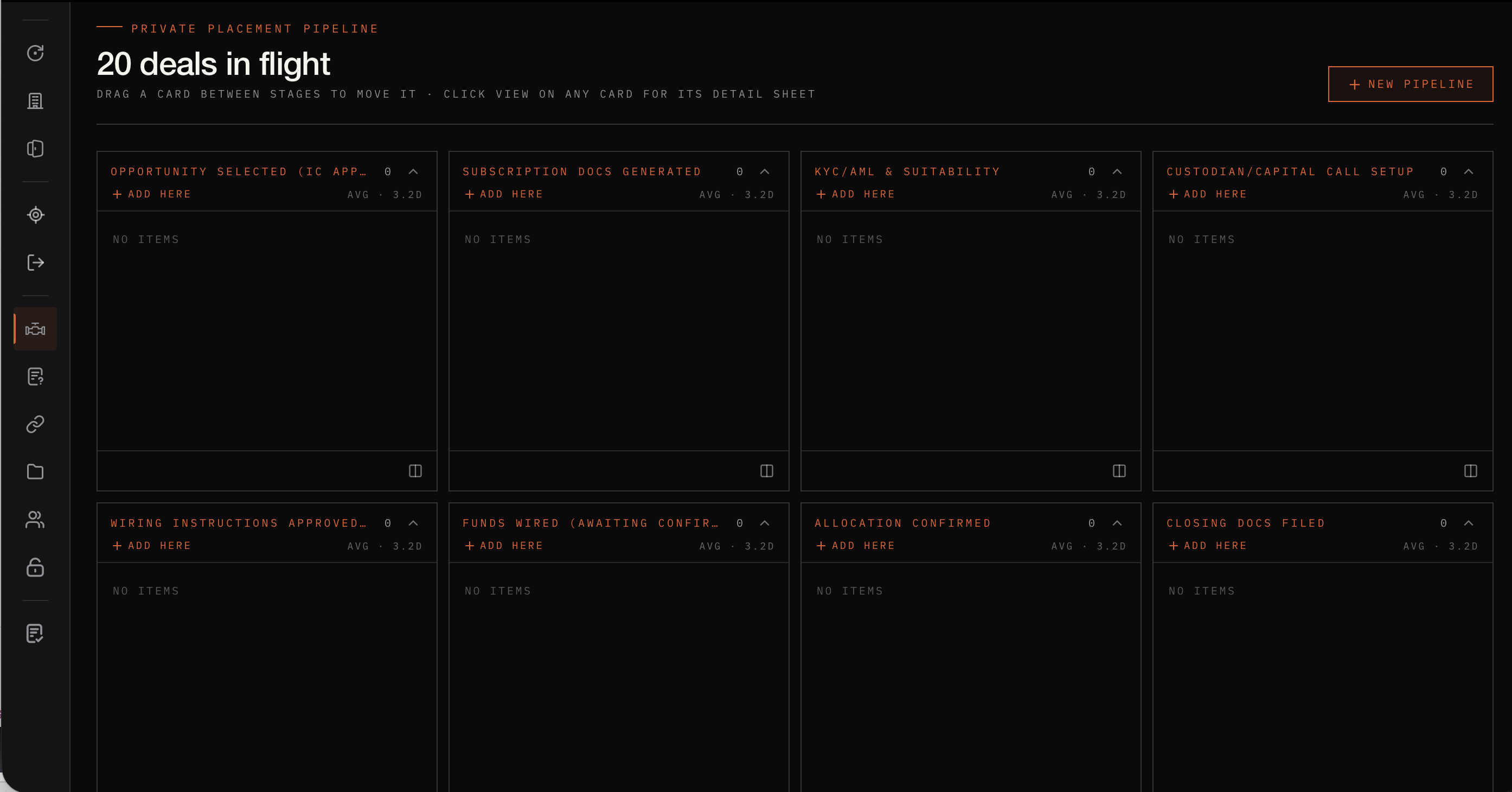The width and height of the screenshot is (1512, 792).
Task: Click the column icon under Opportunity Selected
Action: click(x=415, y=471)
